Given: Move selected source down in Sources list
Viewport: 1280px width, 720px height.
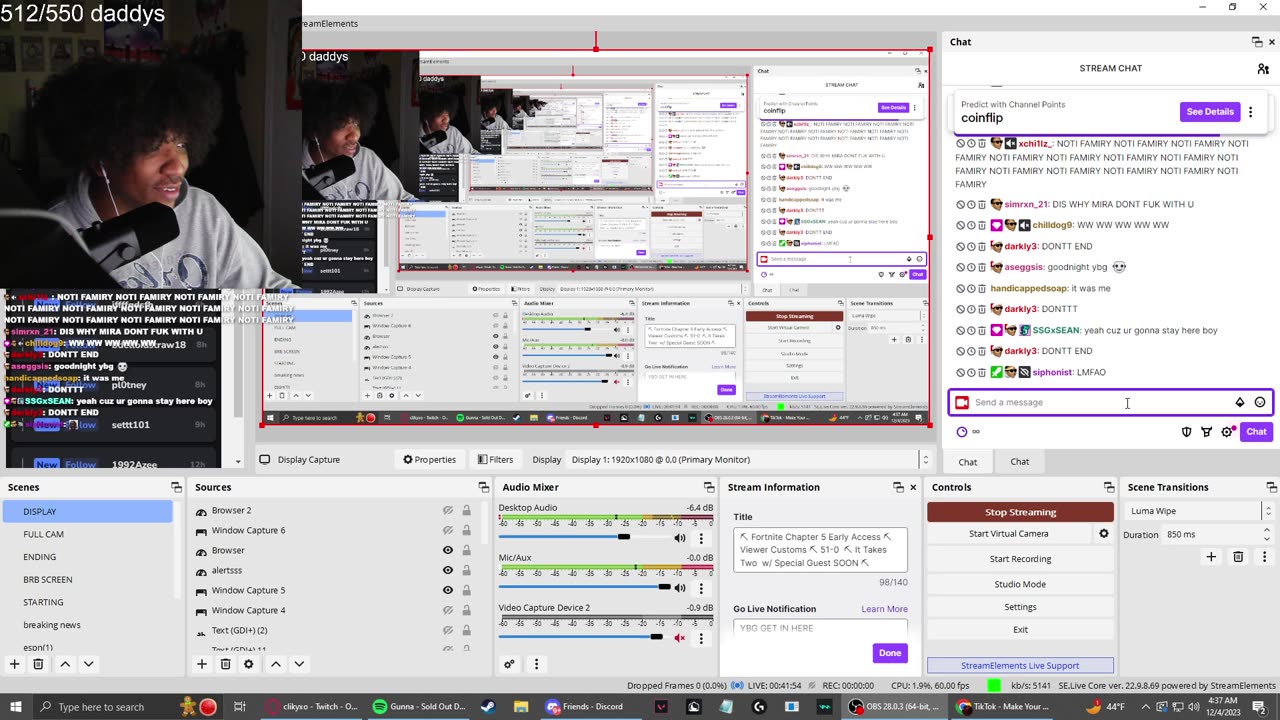Looking at the screenshot, I should point(298,664).
